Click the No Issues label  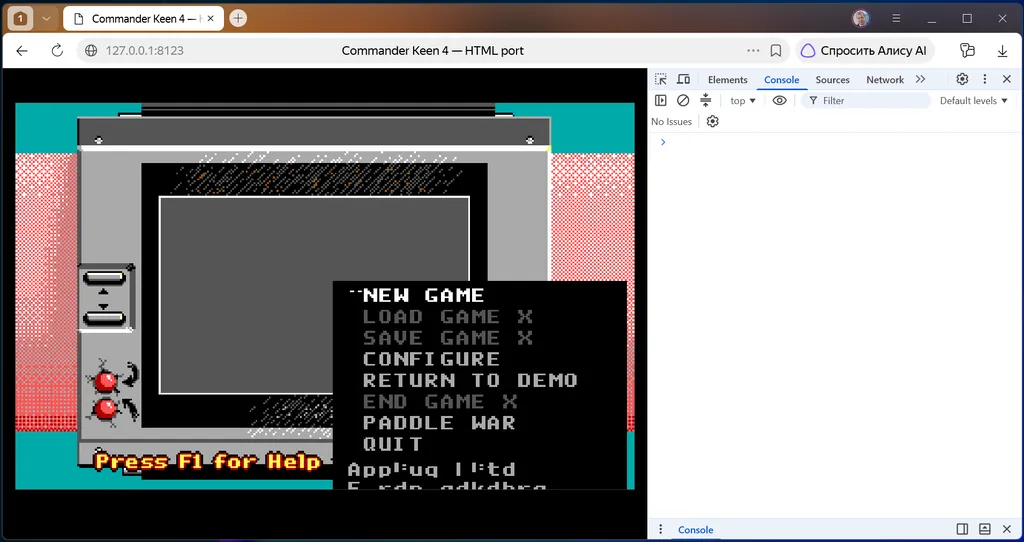(671, 121)
